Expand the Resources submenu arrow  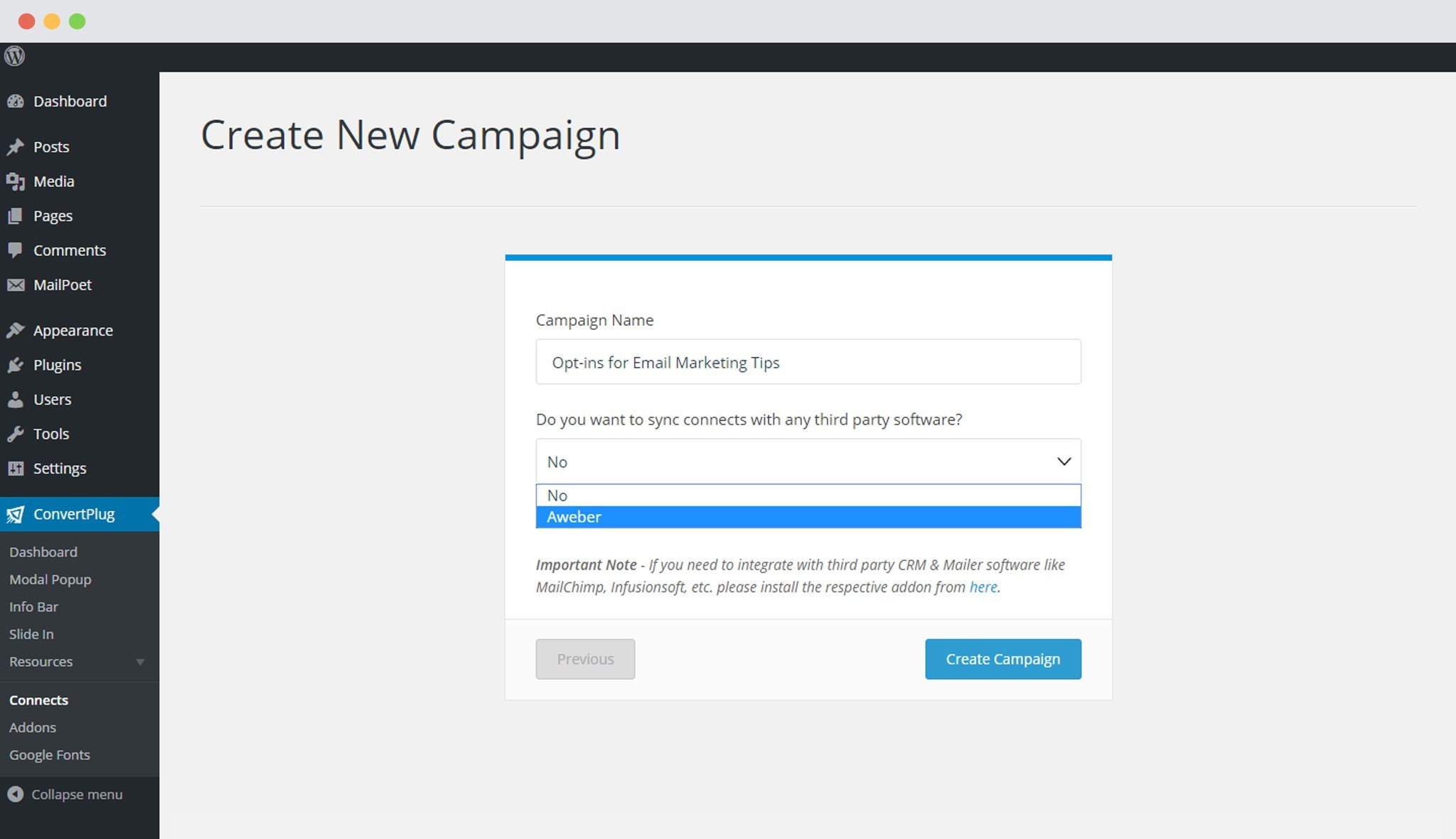140,662
